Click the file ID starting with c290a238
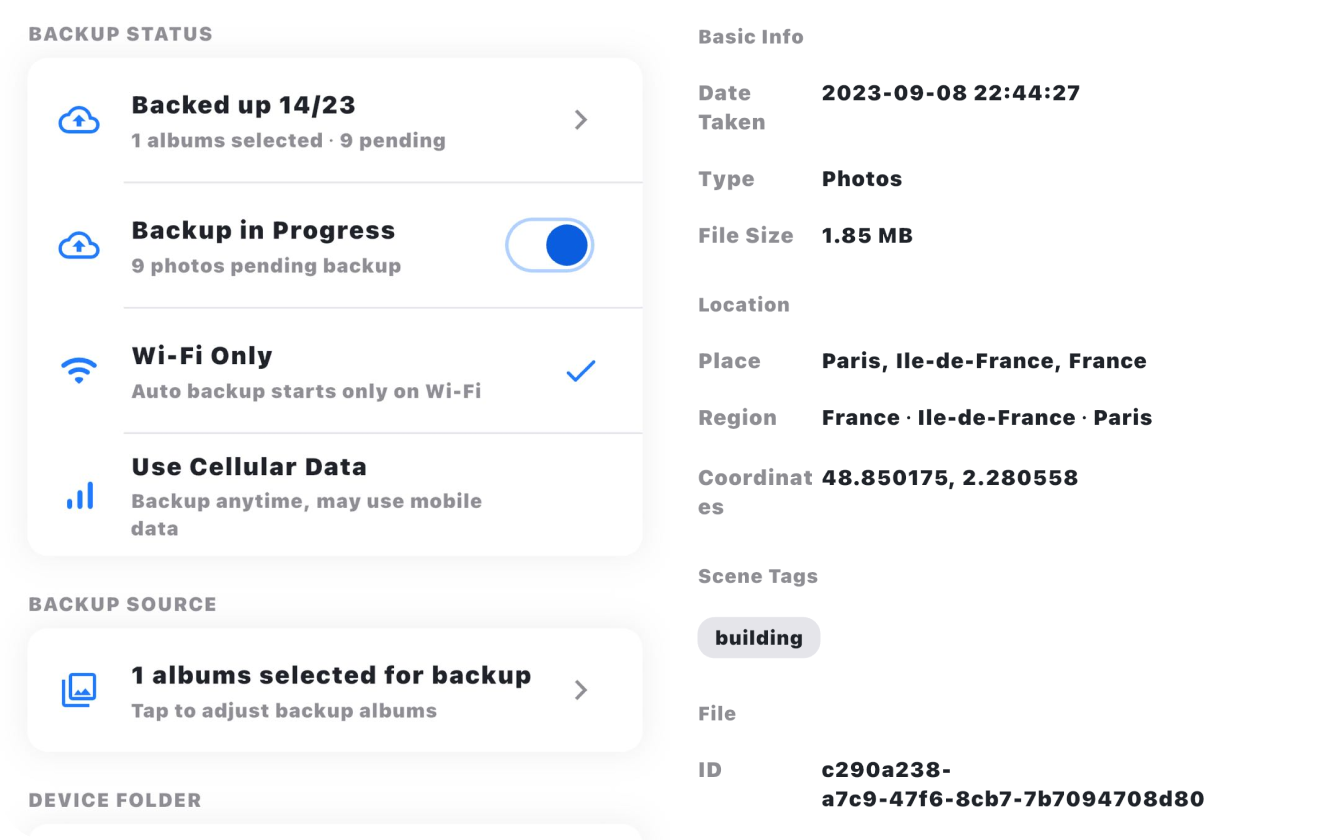Screen dimensions: 1340x840 pyautogui.click(x=1013, y=784)
